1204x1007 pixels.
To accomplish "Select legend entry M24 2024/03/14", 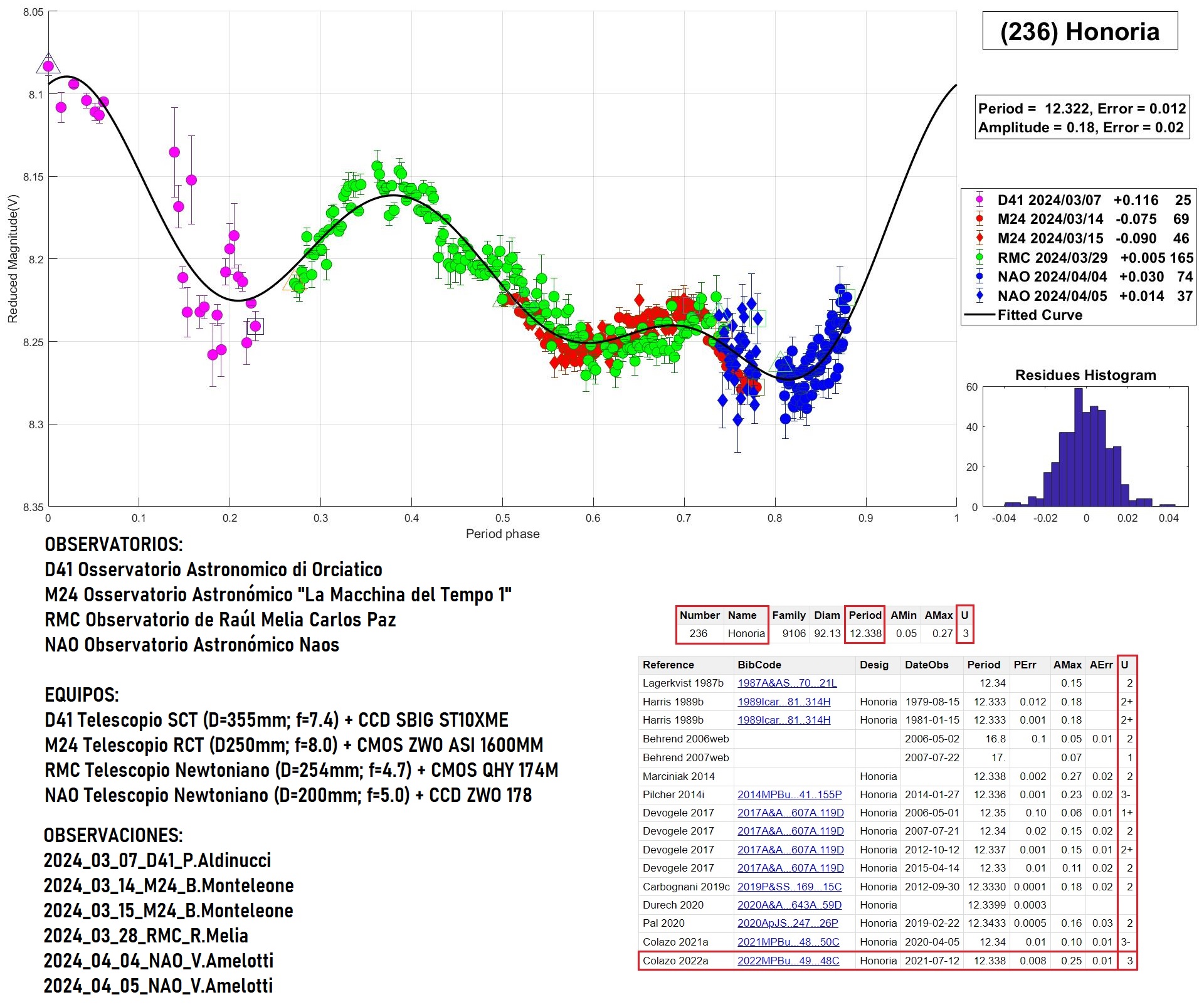I will pos(1094,219).
